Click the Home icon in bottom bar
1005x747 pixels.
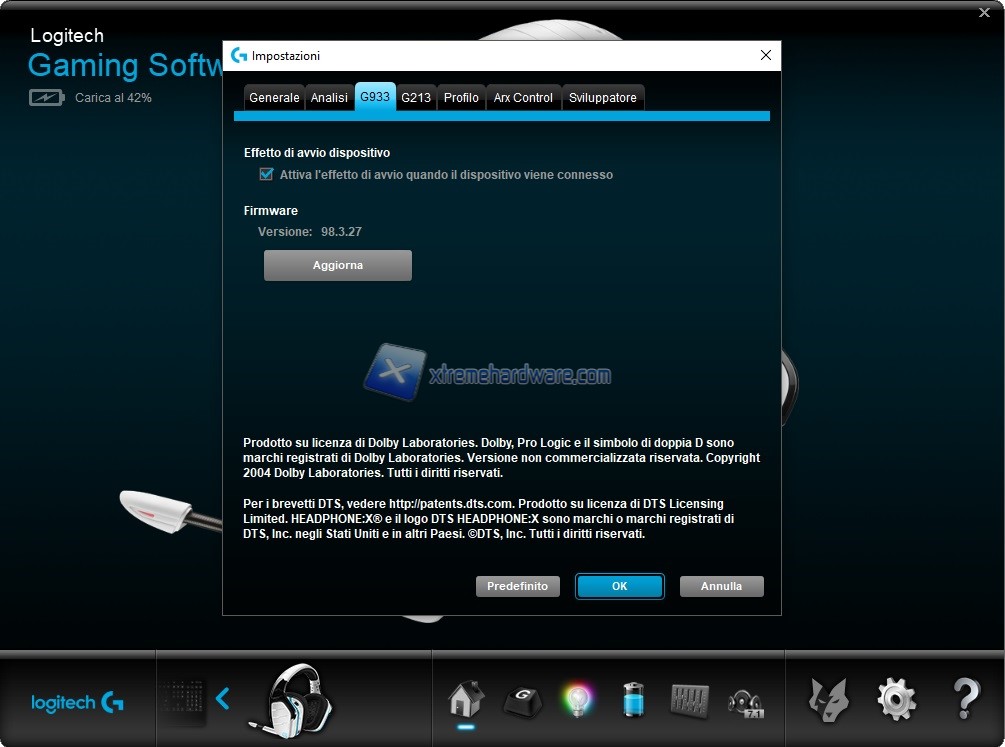466,698
